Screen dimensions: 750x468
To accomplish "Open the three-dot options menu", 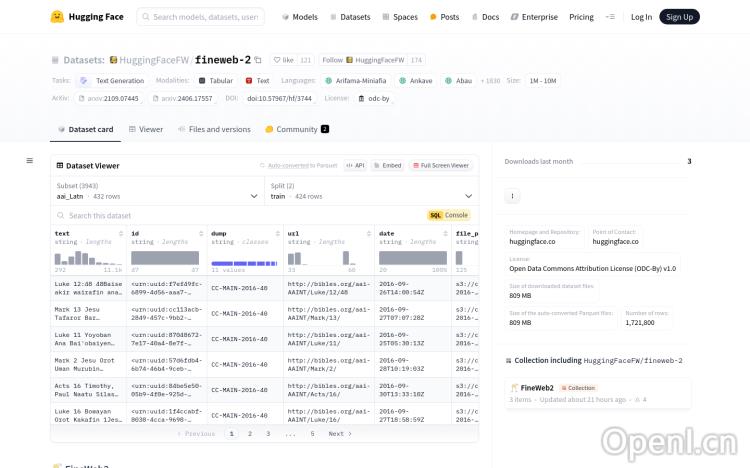I will pyautogui.click(x=512, y=196).
